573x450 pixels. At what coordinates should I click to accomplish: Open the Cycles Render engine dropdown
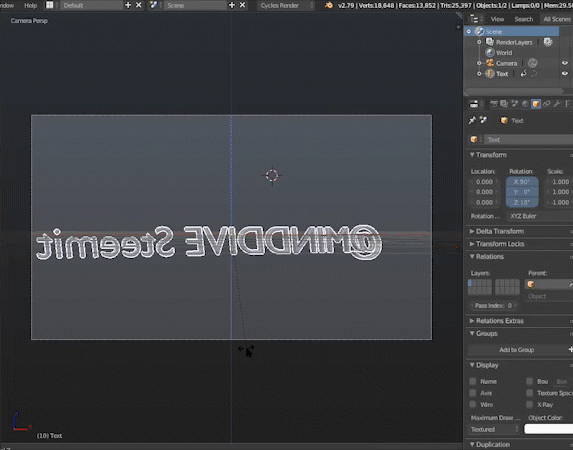pyautogui.click(x=286, y=5)
